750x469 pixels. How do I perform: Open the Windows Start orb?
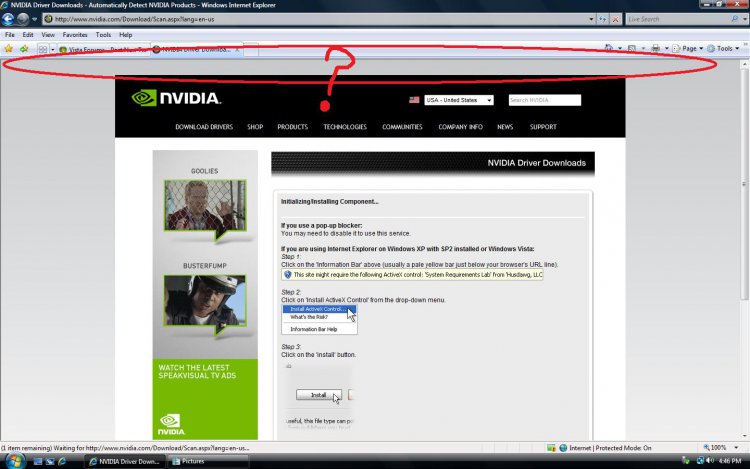pos(14,461)
